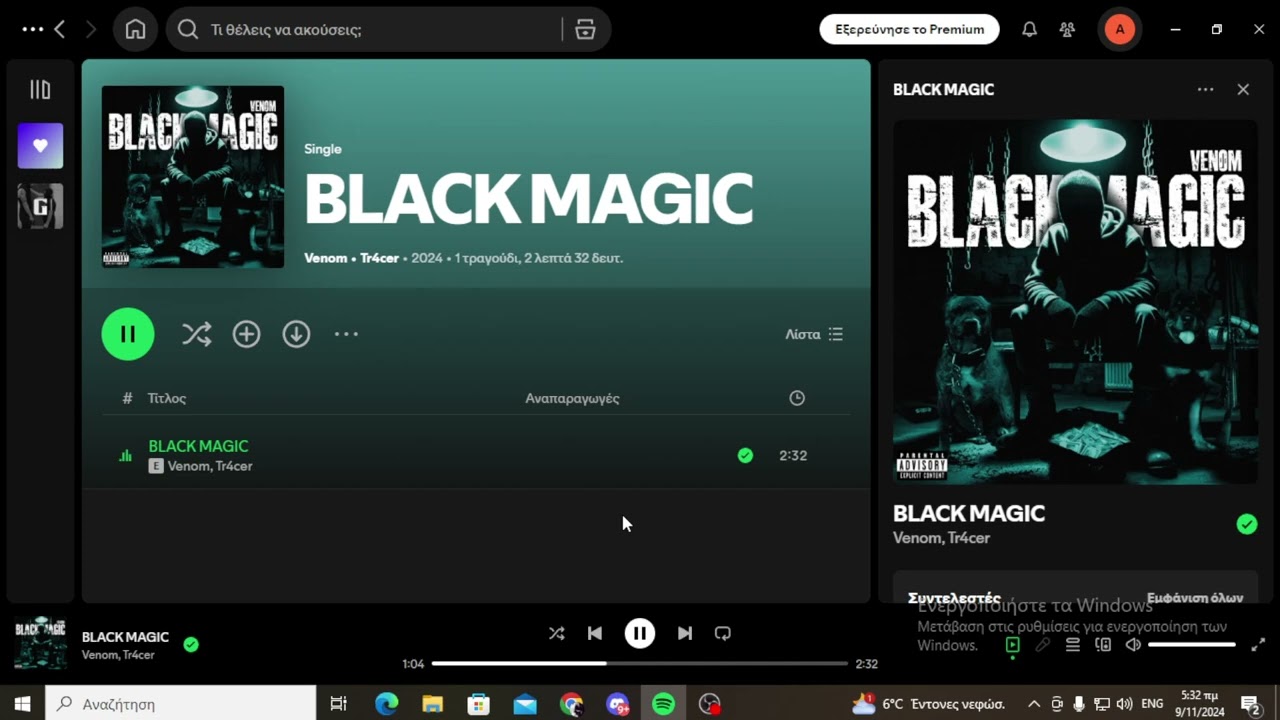1280x720 pixels.
Task: Toggle saved checkmark in Now Playing panel
Action: tap(1246, 524)
